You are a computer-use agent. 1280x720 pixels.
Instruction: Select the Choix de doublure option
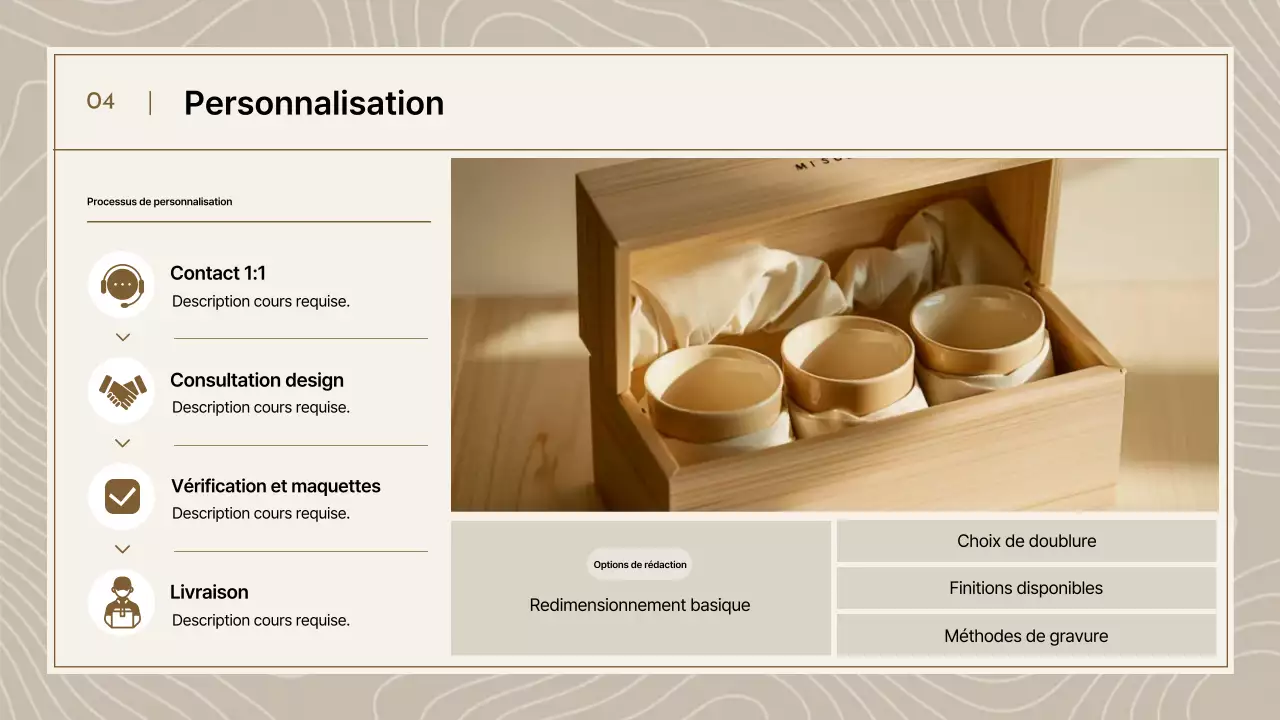pos(1026,540)
